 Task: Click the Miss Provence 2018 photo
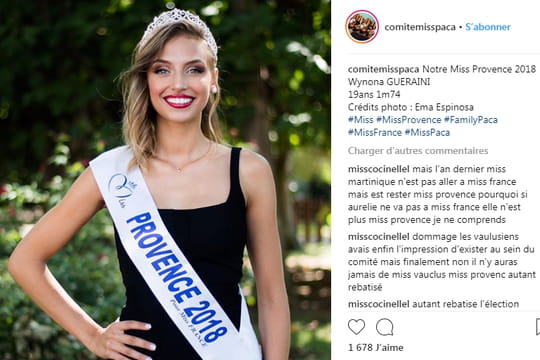(x=165, y=180)
